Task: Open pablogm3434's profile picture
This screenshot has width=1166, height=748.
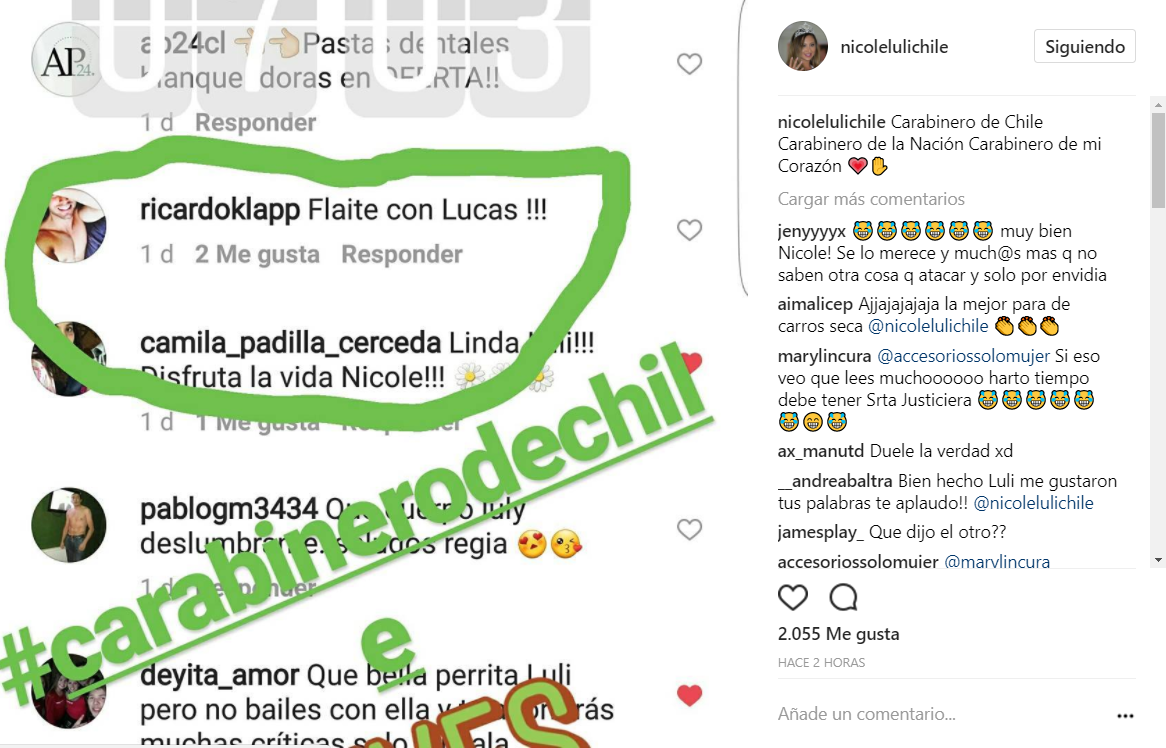Action: pyautogui.click(x=69, y=525)
